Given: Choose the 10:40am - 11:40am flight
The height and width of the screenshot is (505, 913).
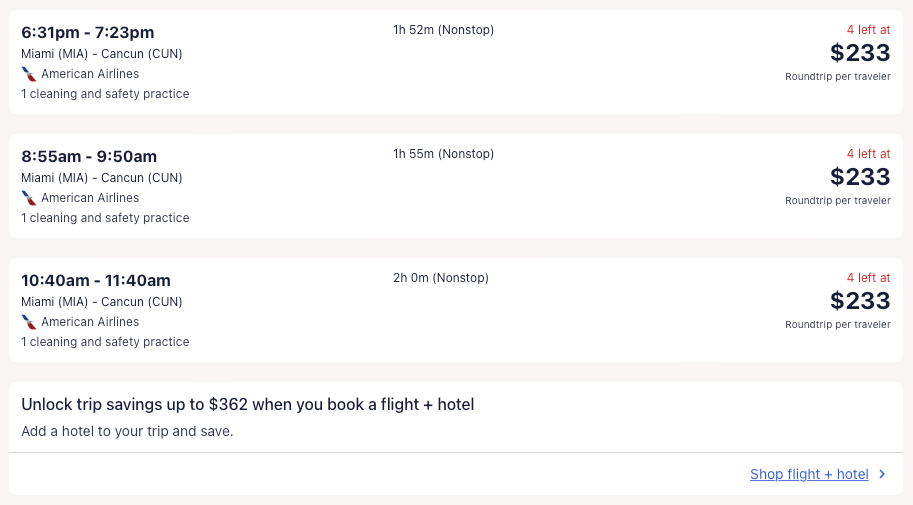Looking at the screenshot, I should 96,281.
